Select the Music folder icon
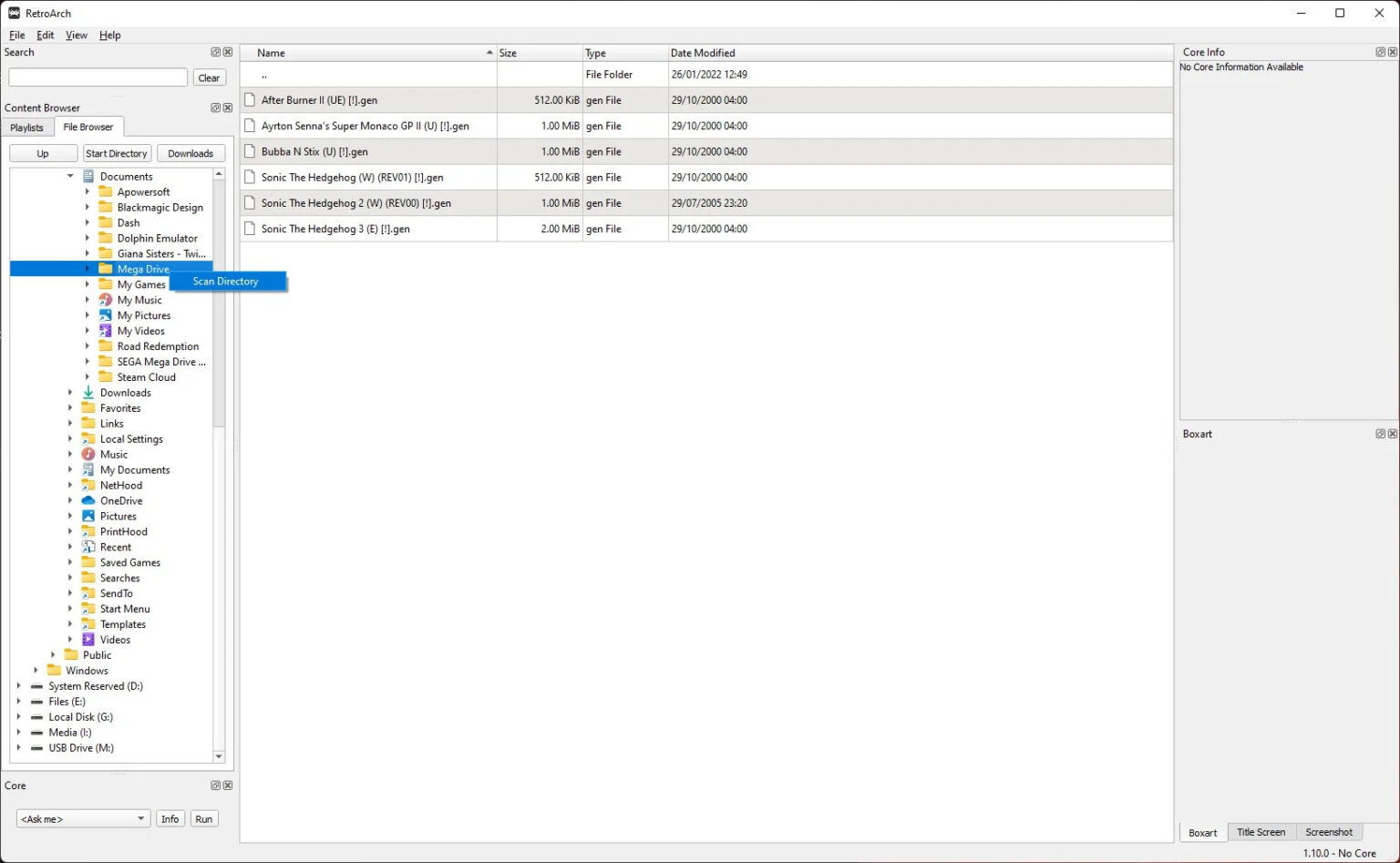The height and width of the screenshot is (863, 1400). 88,454
